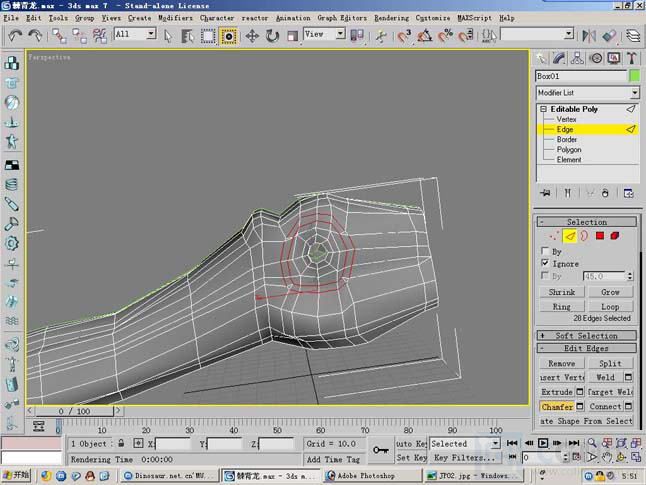646x485 pixels.
Task: Click the Box01 object name field
Action: 581,76
